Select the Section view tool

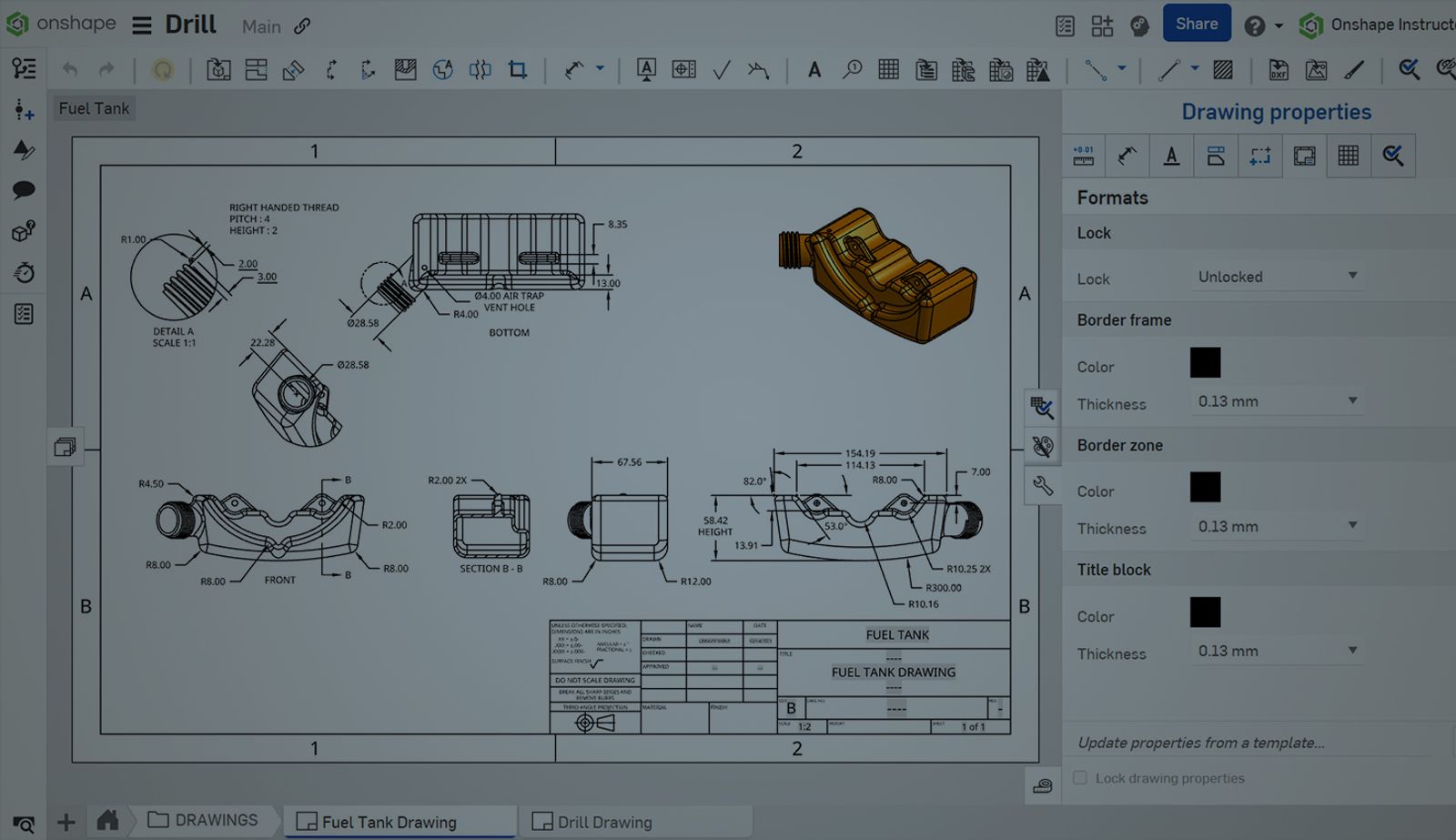click(331, 70)
